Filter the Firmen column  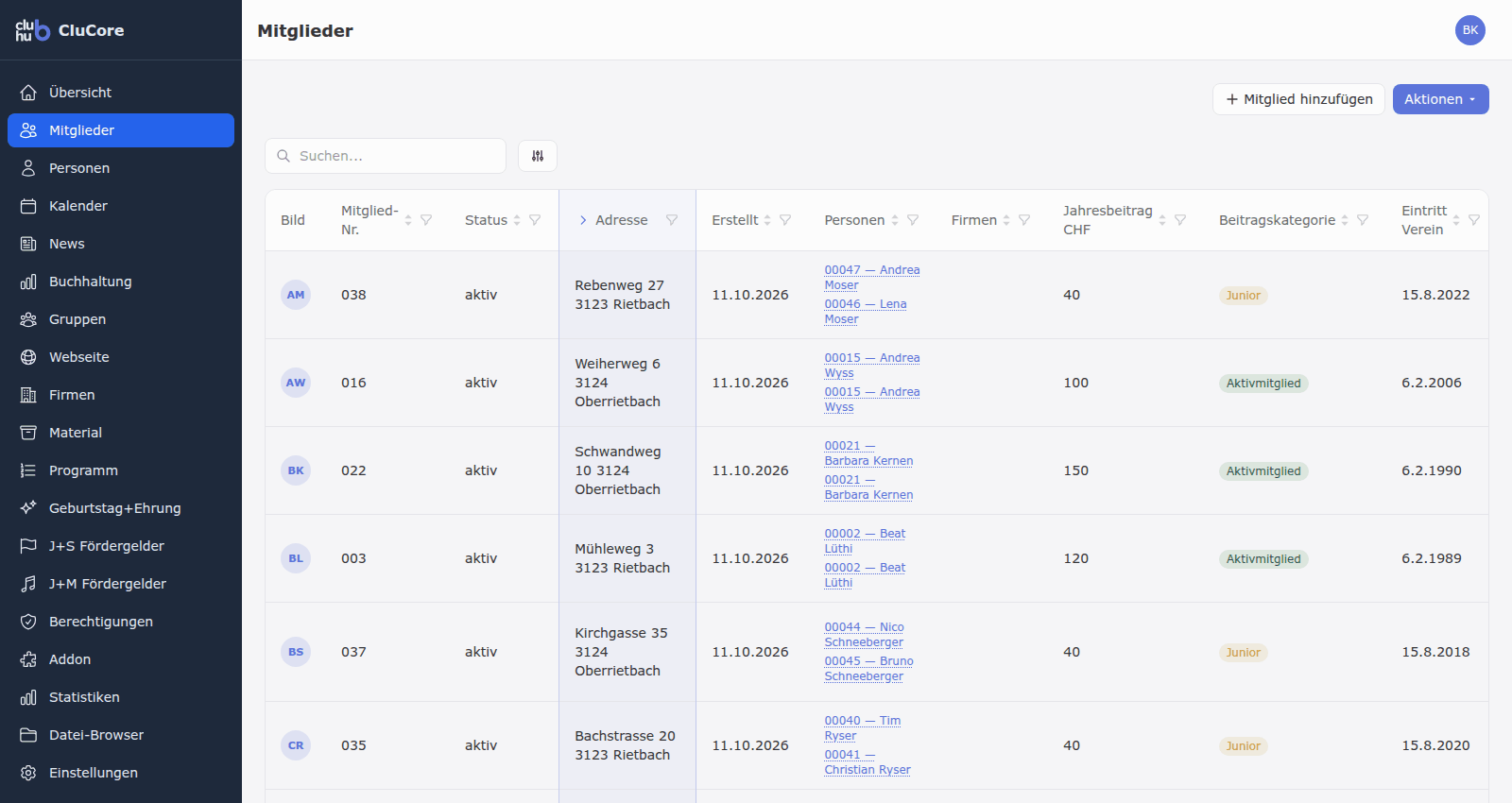(1024, 220)
